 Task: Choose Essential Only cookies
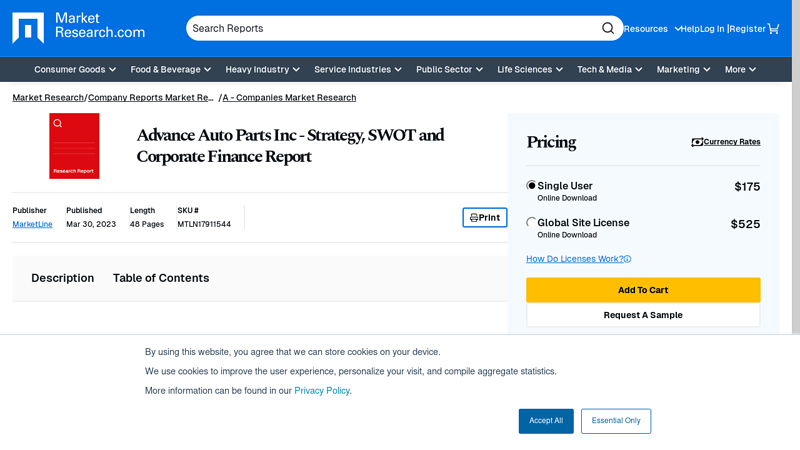[616, 421]
